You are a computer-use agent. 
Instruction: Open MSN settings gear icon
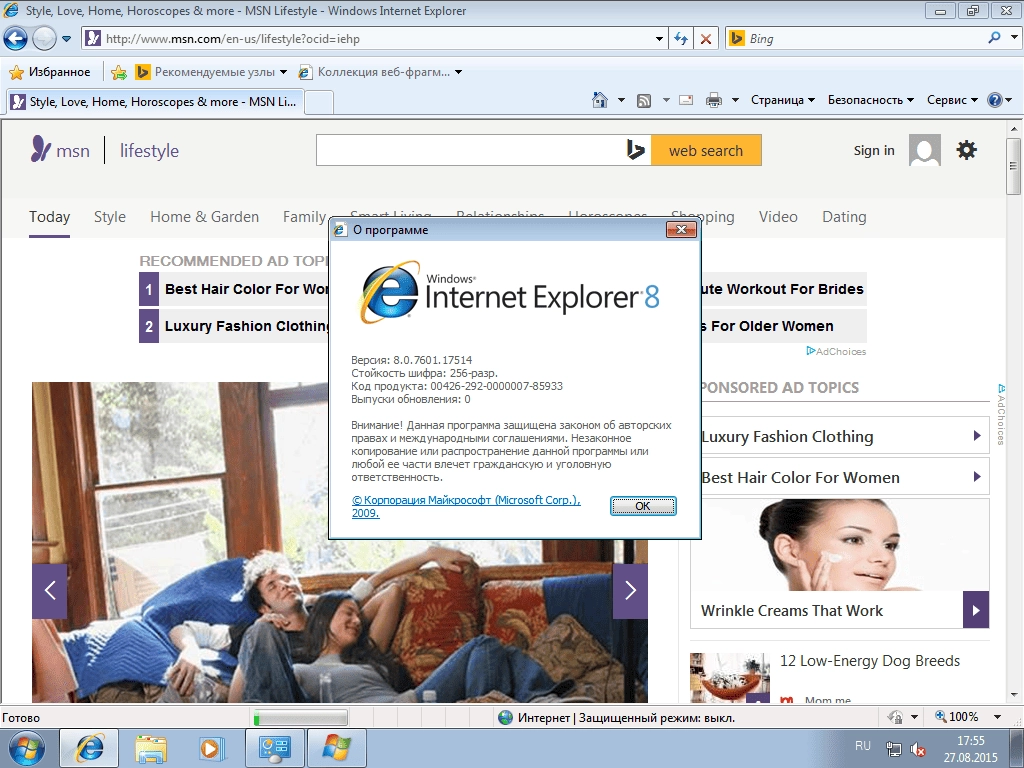coord(967,150)
